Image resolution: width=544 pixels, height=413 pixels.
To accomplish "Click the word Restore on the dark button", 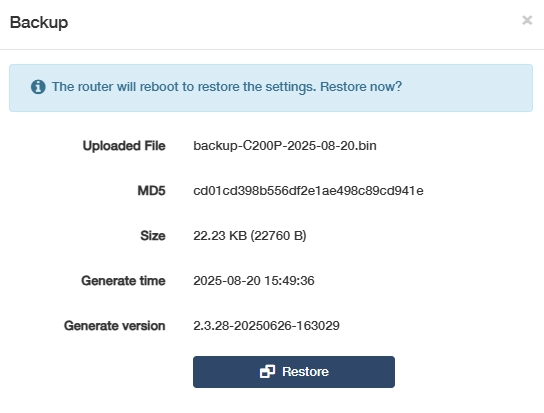I will [x=305, y=372].
